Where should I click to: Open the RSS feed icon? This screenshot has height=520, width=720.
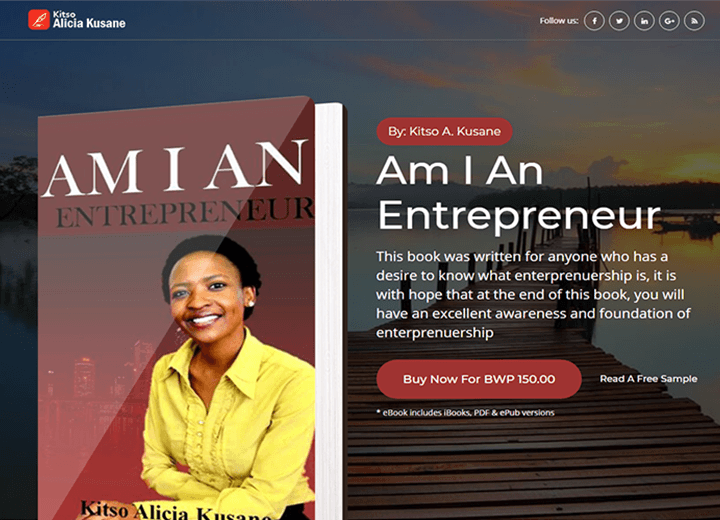[x=694, y=21]
